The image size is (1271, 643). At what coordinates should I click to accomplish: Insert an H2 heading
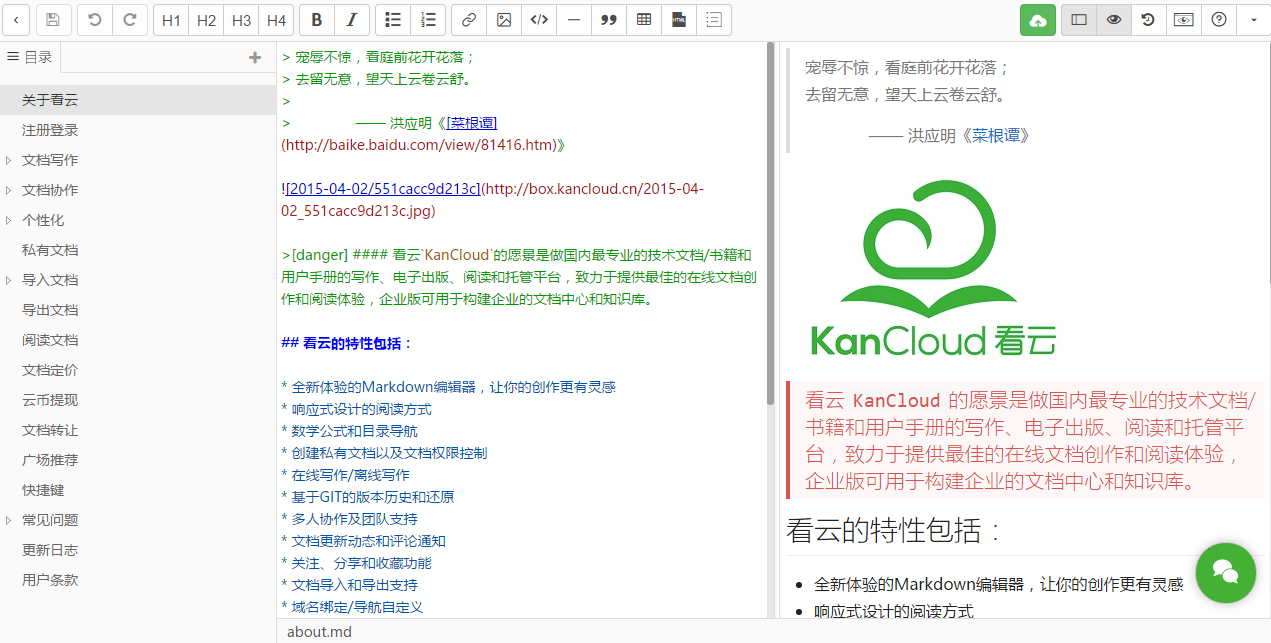pyautogui.click(x=206, y=20)
